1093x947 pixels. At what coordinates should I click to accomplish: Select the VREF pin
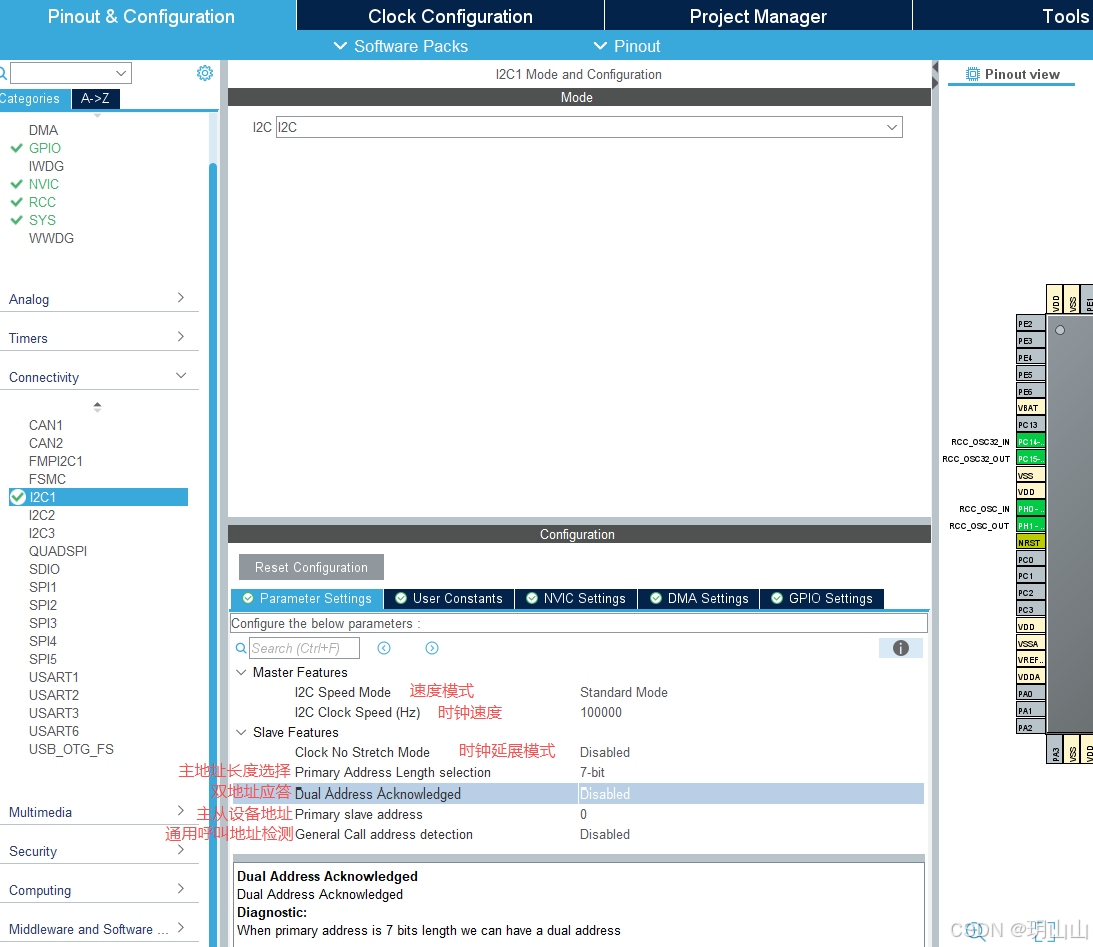click(x=1030, y=660)
